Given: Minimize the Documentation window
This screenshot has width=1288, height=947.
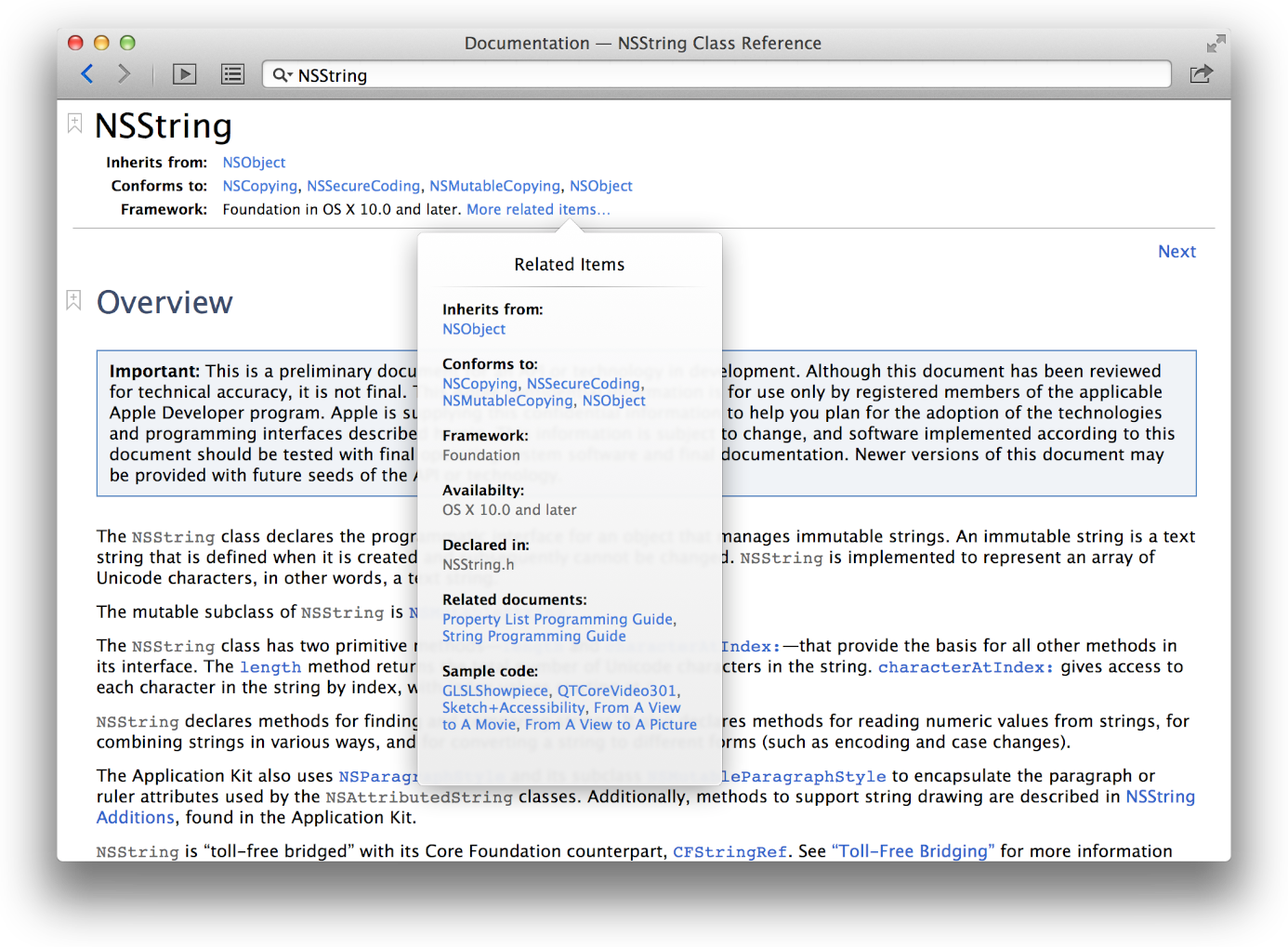Looking at the screenshot, I should (102, 43).
